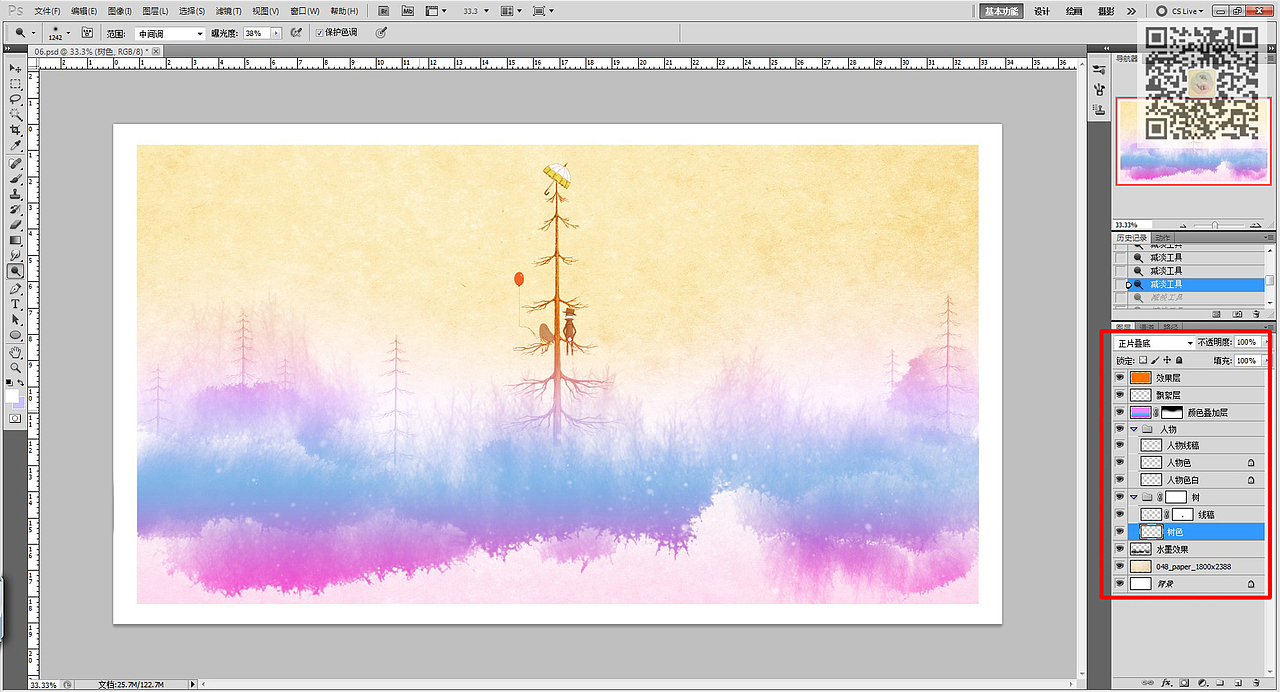Select the Rectangular Marquee tool
1280x692 pixels.
(15, 84)
